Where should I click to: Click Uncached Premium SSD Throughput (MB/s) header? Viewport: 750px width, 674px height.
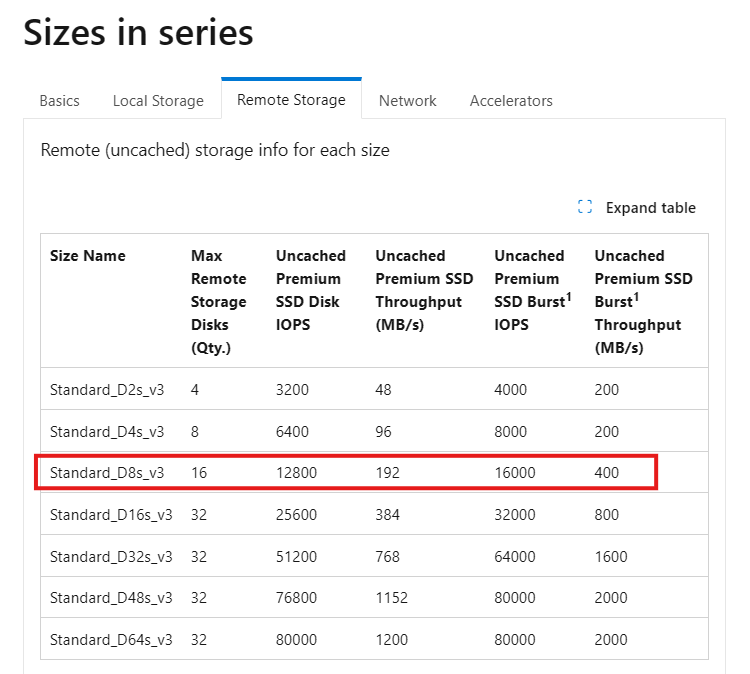(424, 290)
